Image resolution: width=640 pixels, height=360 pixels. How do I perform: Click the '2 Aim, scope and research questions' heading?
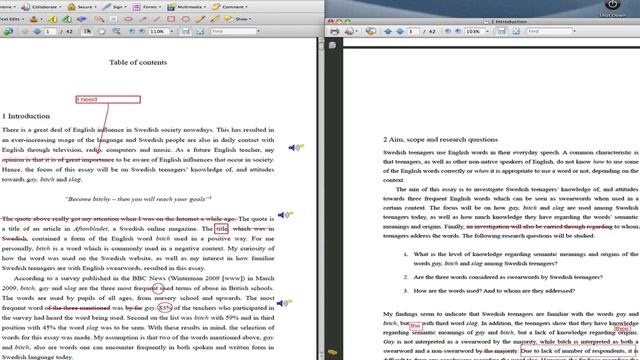pyautogui.click(x=440, y=140)
